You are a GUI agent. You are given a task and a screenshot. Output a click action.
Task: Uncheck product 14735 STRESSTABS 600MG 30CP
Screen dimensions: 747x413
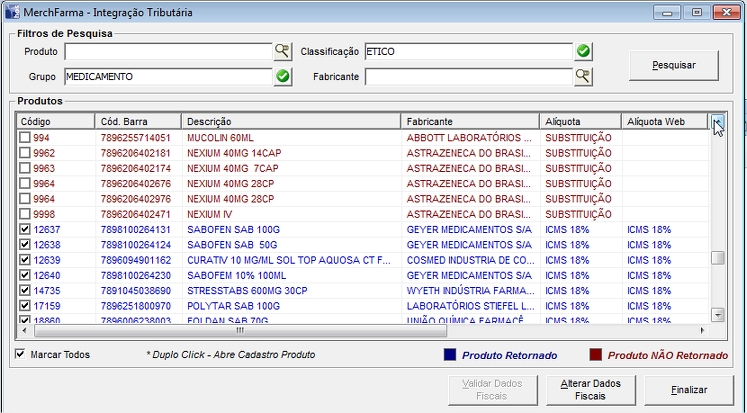tap(26, 291)
